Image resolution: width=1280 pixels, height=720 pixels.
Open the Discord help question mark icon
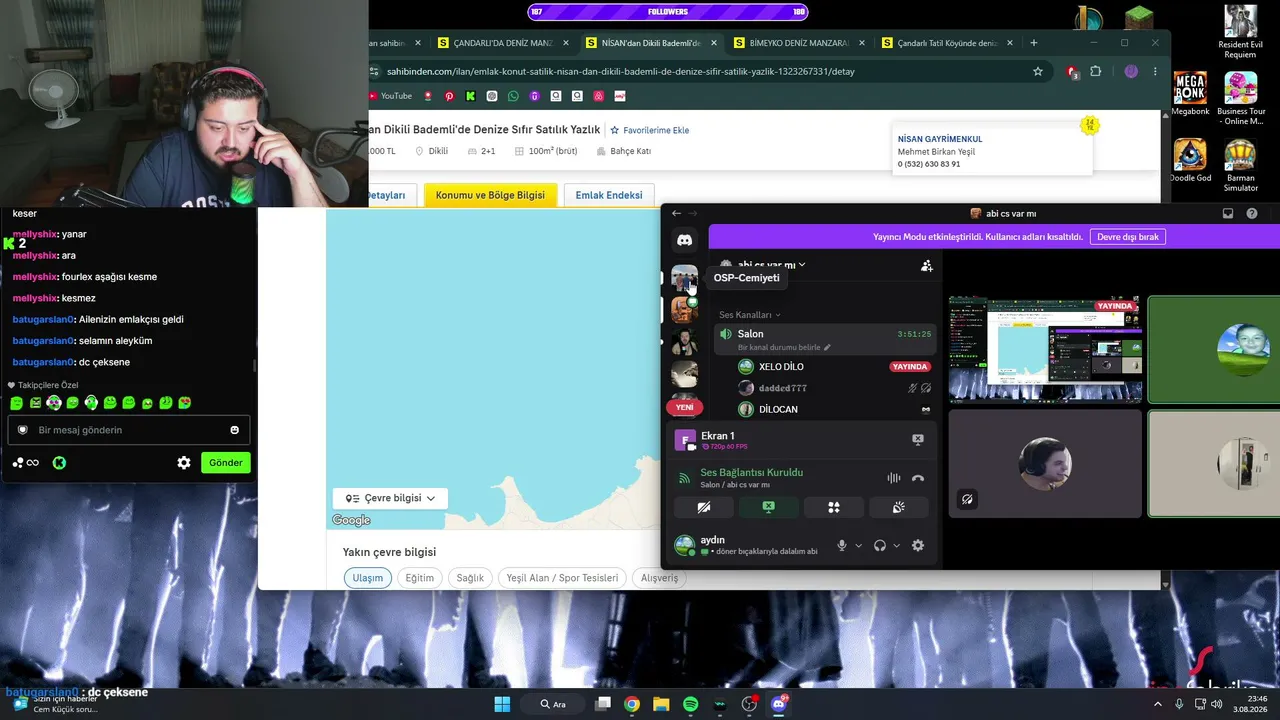click(1252, 213)
